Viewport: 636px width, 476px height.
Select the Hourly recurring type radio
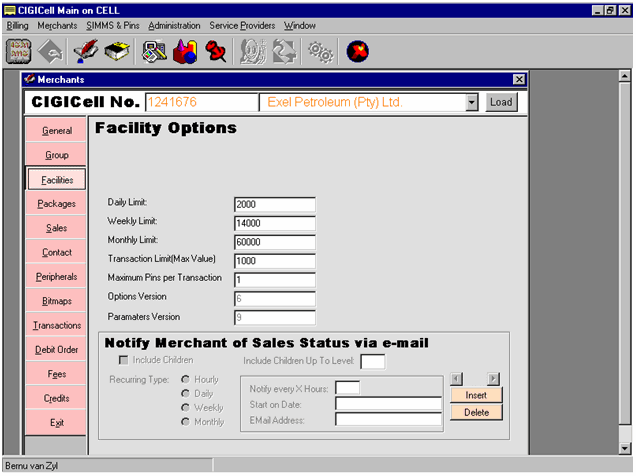[185, 379]
